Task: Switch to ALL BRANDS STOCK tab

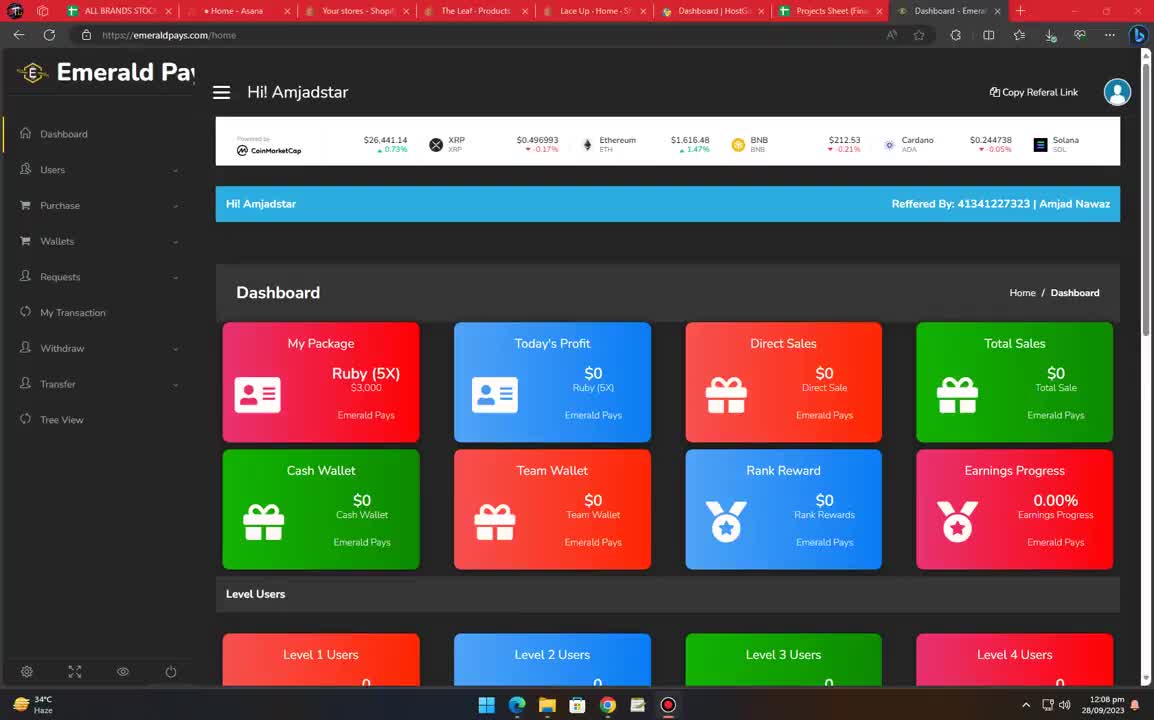Action: tap(120, 11)
